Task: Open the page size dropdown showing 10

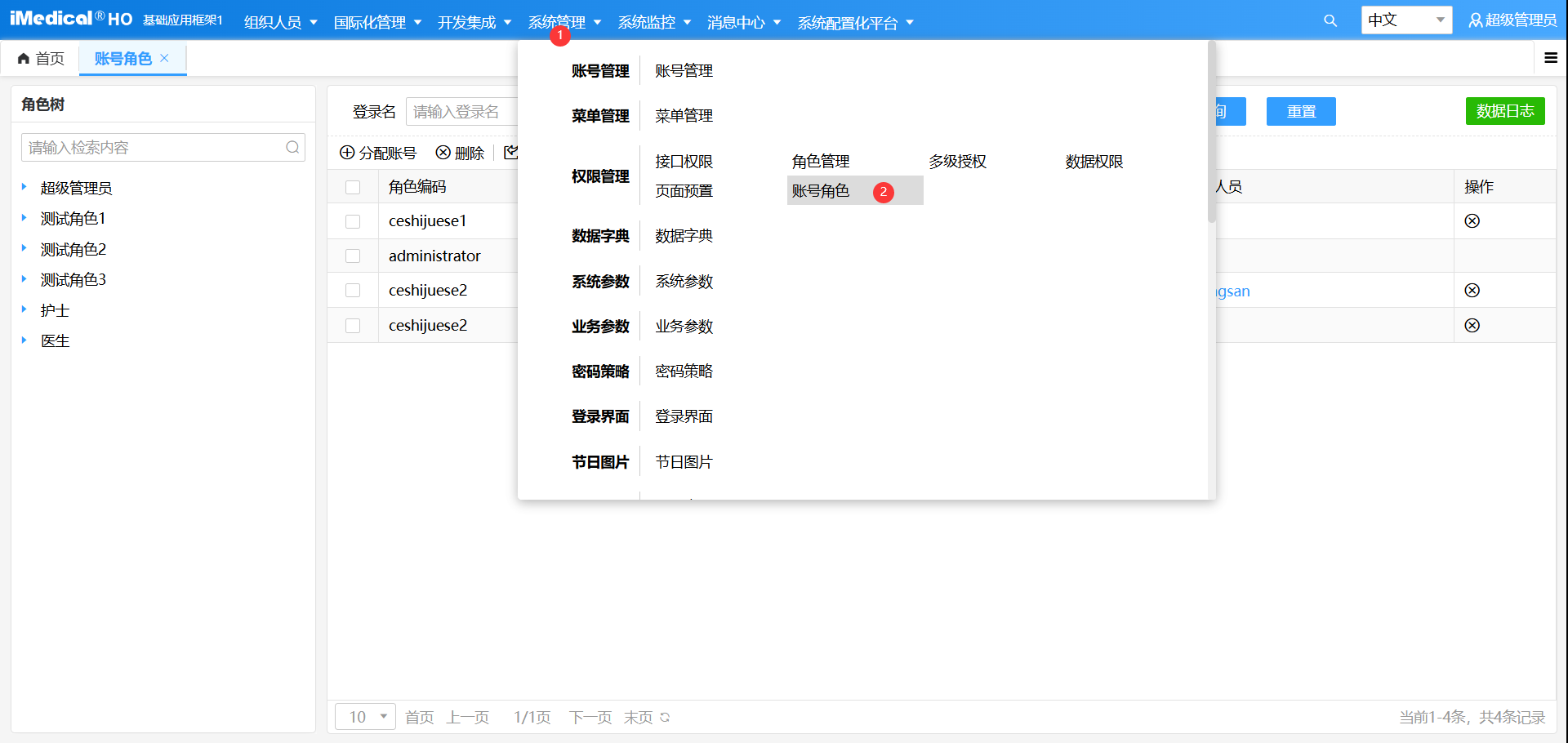Action: pos(365,717)
